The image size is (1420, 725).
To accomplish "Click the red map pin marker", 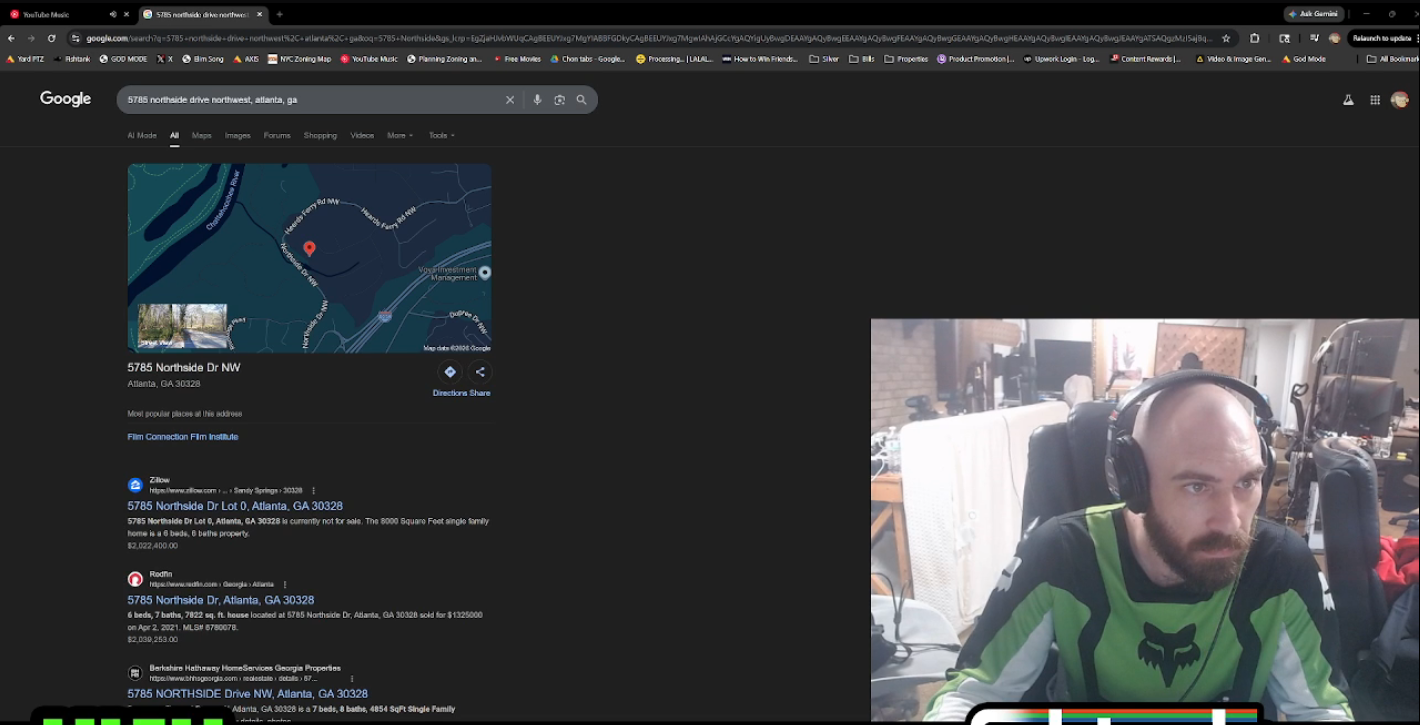I will (310, 248).
